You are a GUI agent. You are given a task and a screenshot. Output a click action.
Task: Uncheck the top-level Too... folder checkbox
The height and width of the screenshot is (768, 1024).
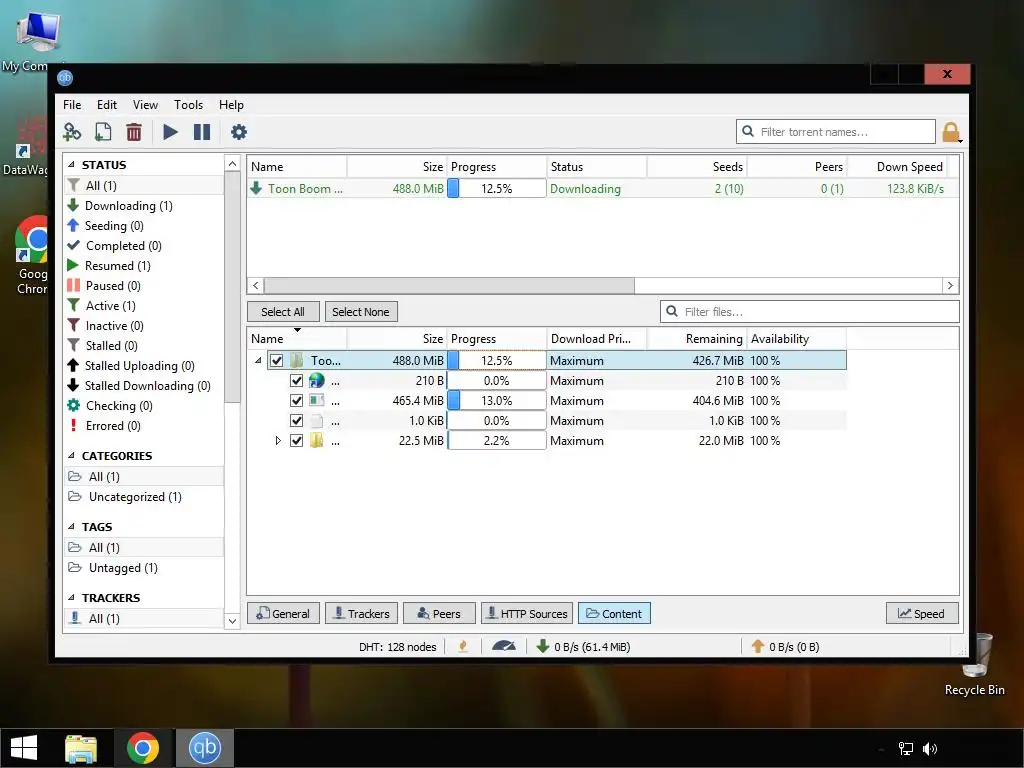click(276, 360)
